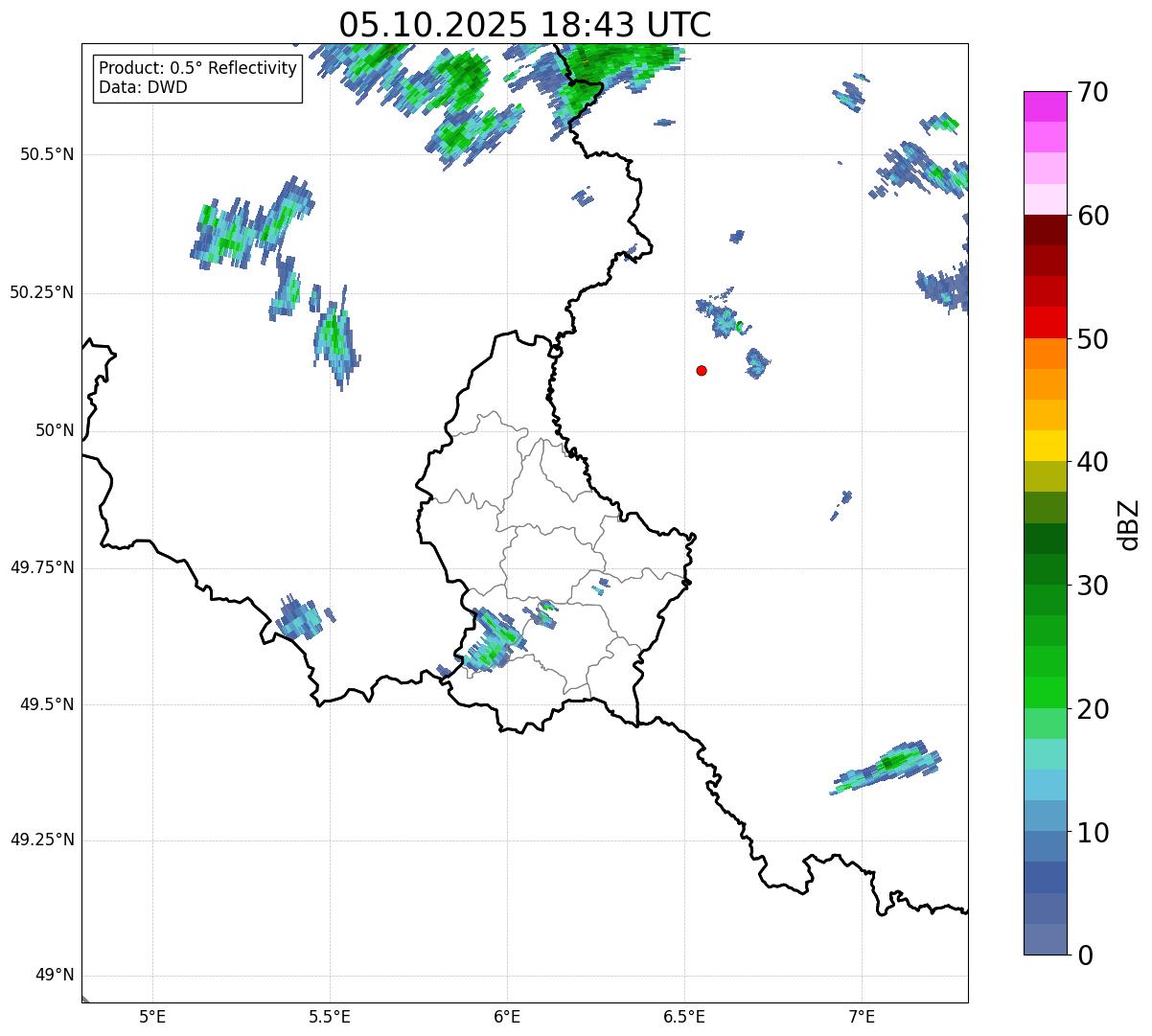Select the 49°N latitude tick label
The height and width of the screenshot is (1036, 1152).
click(54, 976)
